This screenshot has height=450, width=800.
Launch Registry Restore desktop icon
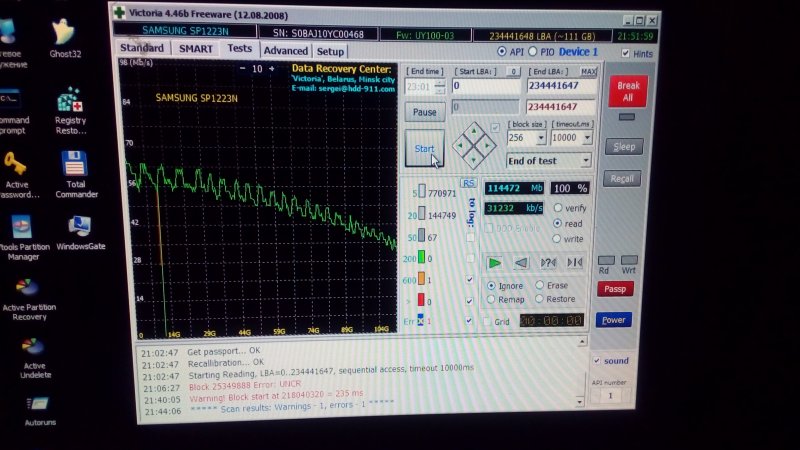(x=70, y=102)
